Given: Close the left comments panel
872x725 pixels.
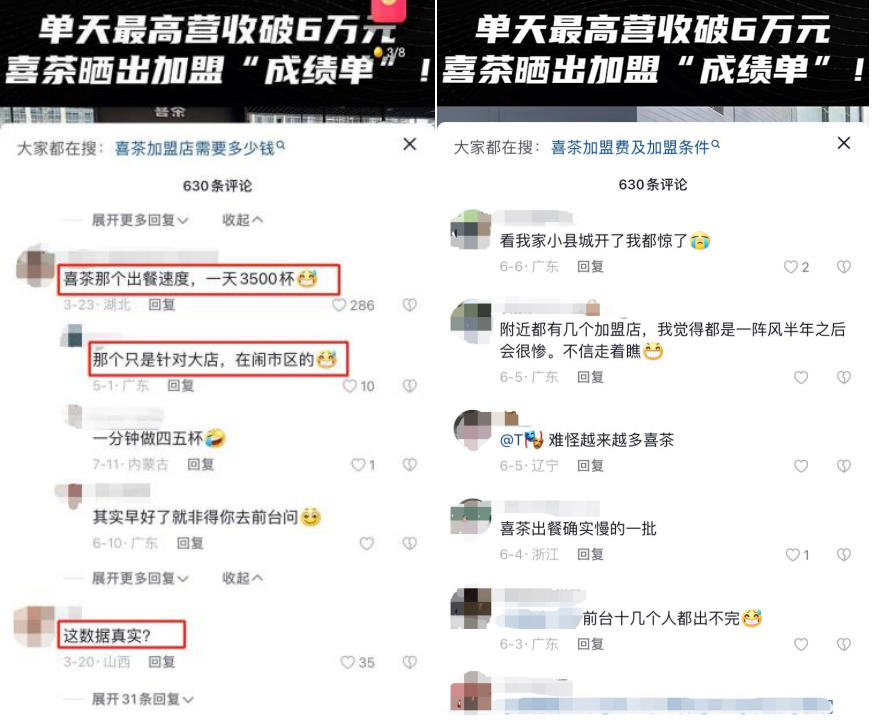Looking at the screenshot, I should tap(410, 145).
